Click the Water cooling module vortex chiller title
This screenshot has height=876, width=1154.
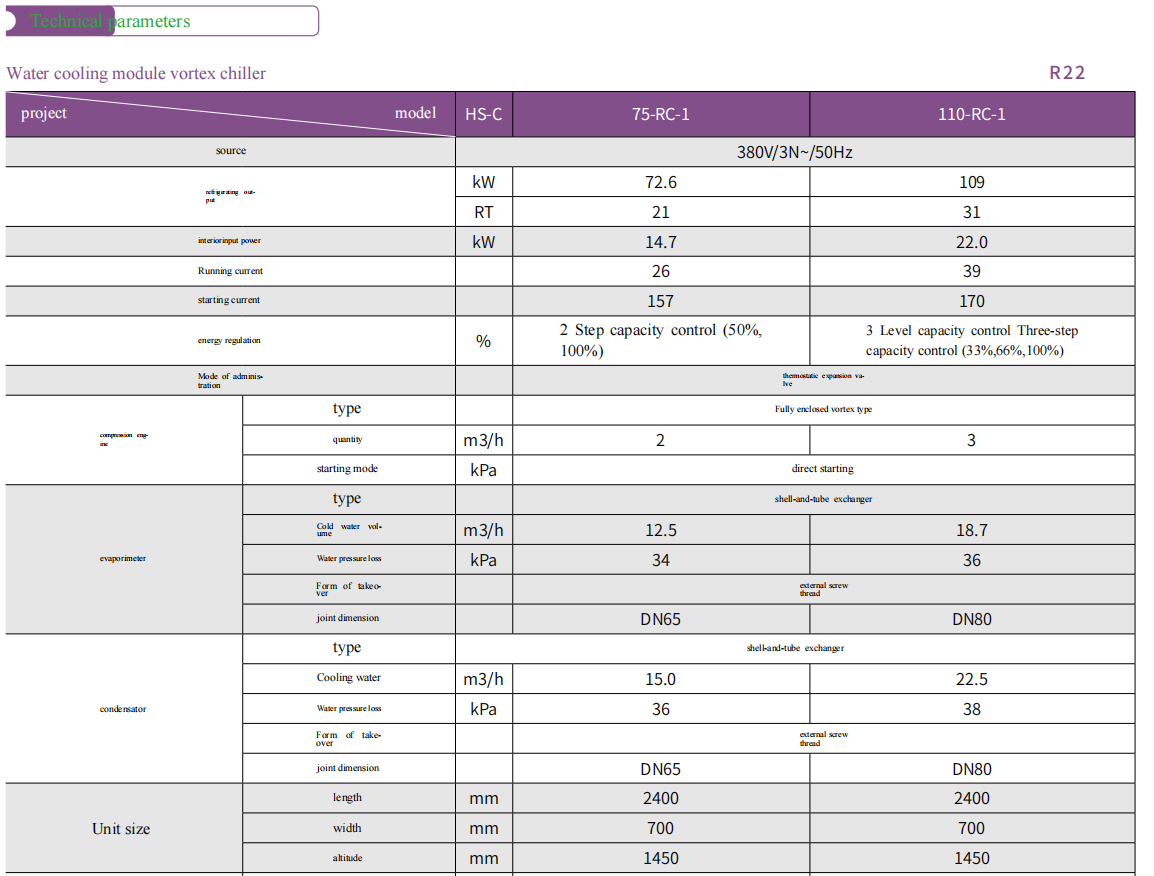[136, 73]
